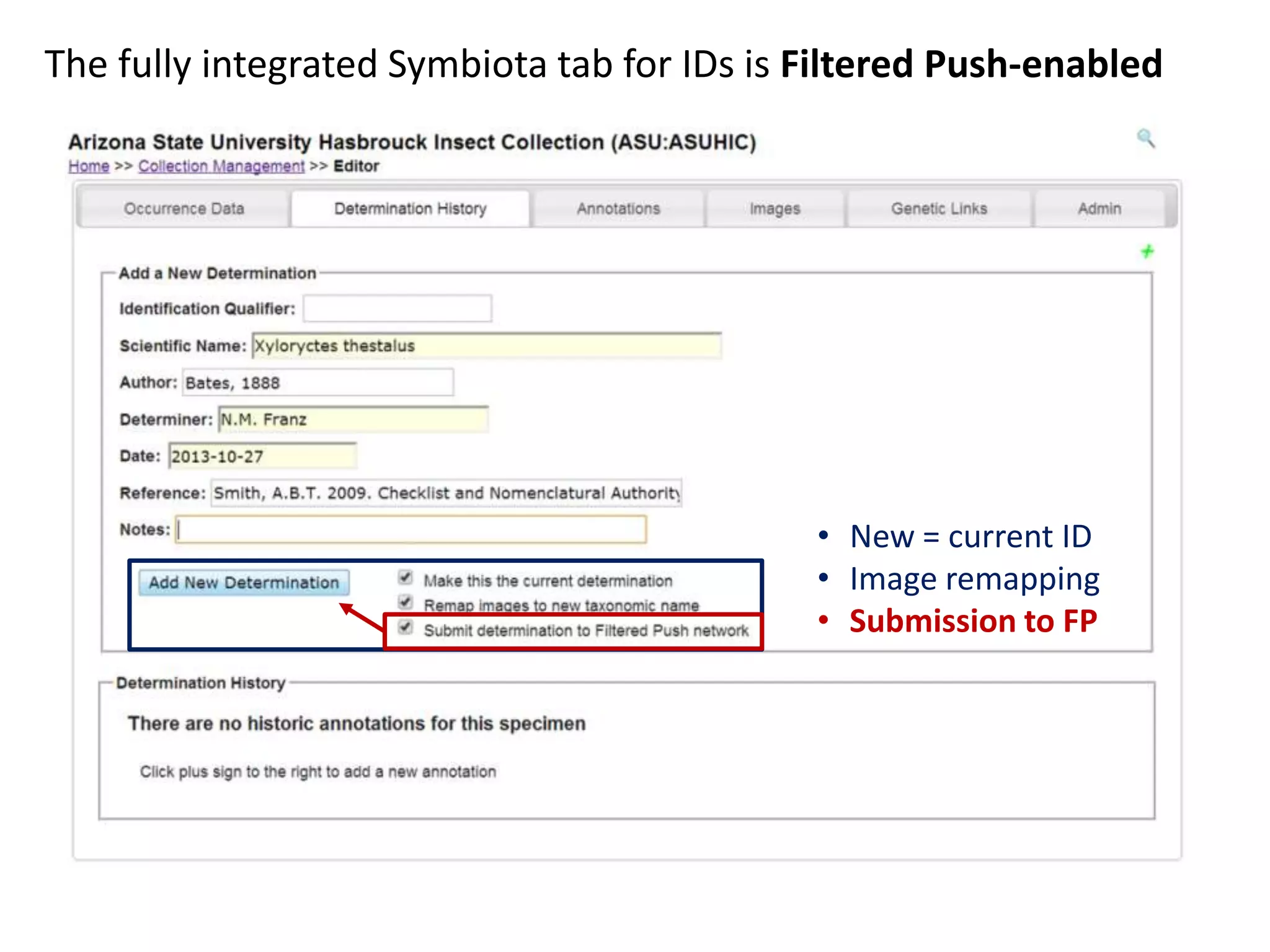Click the magnifying glass search icon

[x=1145, y=138]
